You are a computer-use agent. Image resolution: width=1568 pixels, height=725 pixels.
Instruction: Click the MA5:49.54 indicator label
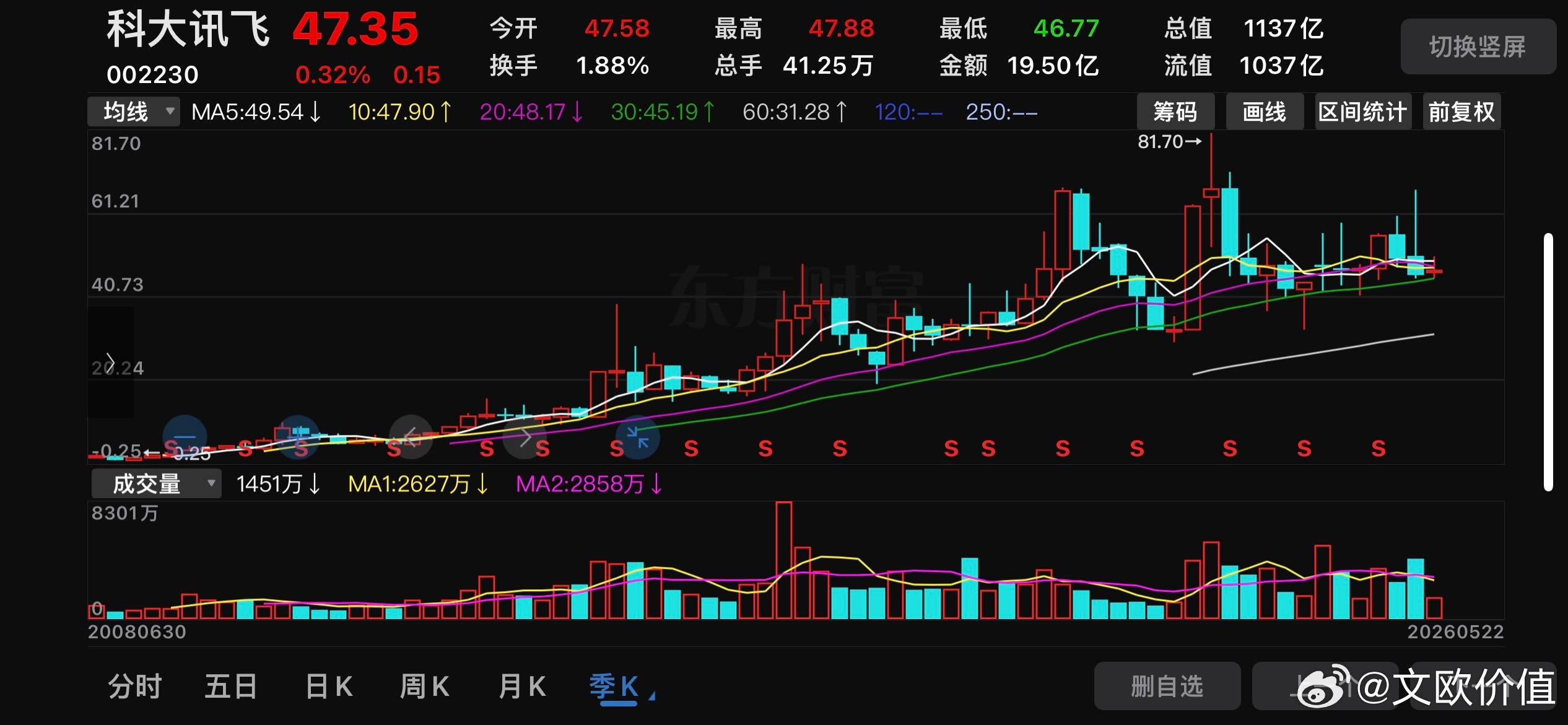(256, 112)
